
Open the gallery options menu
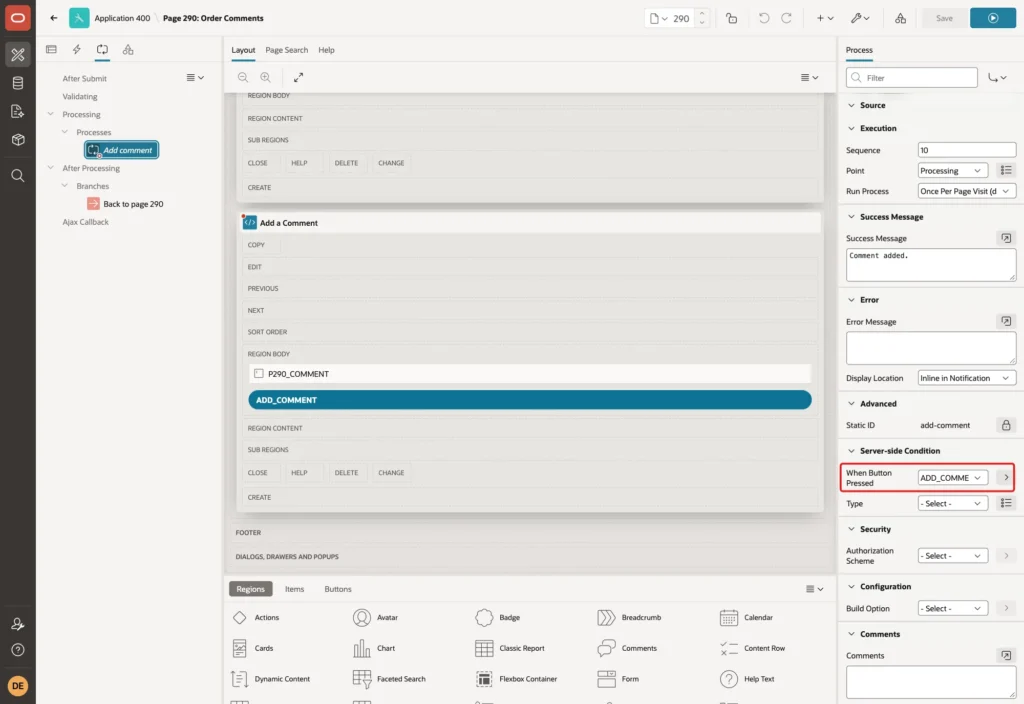pyautogui.click(x=814, y=588)
